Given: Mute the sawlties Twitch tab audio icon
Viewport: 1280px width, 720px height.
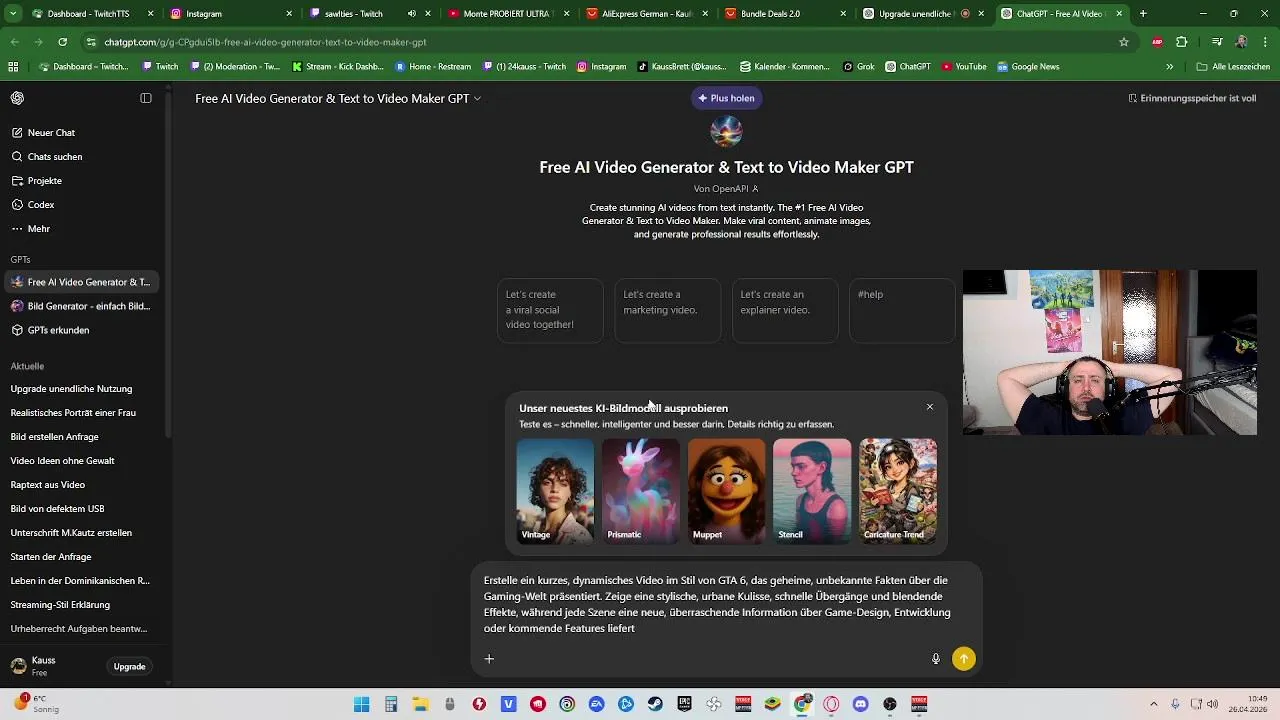Looking at the screenshot, I should (x=412, y=14).
